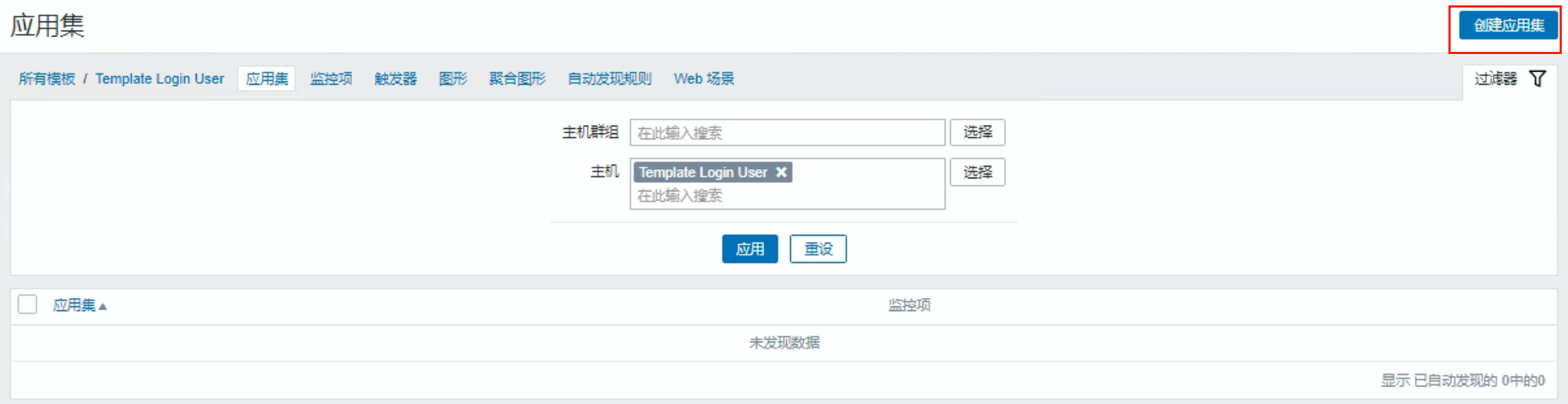The width and height of the screenshot is (1568, 404).
Task: Remove the Template Login User tag
Action: click(781, 172)
